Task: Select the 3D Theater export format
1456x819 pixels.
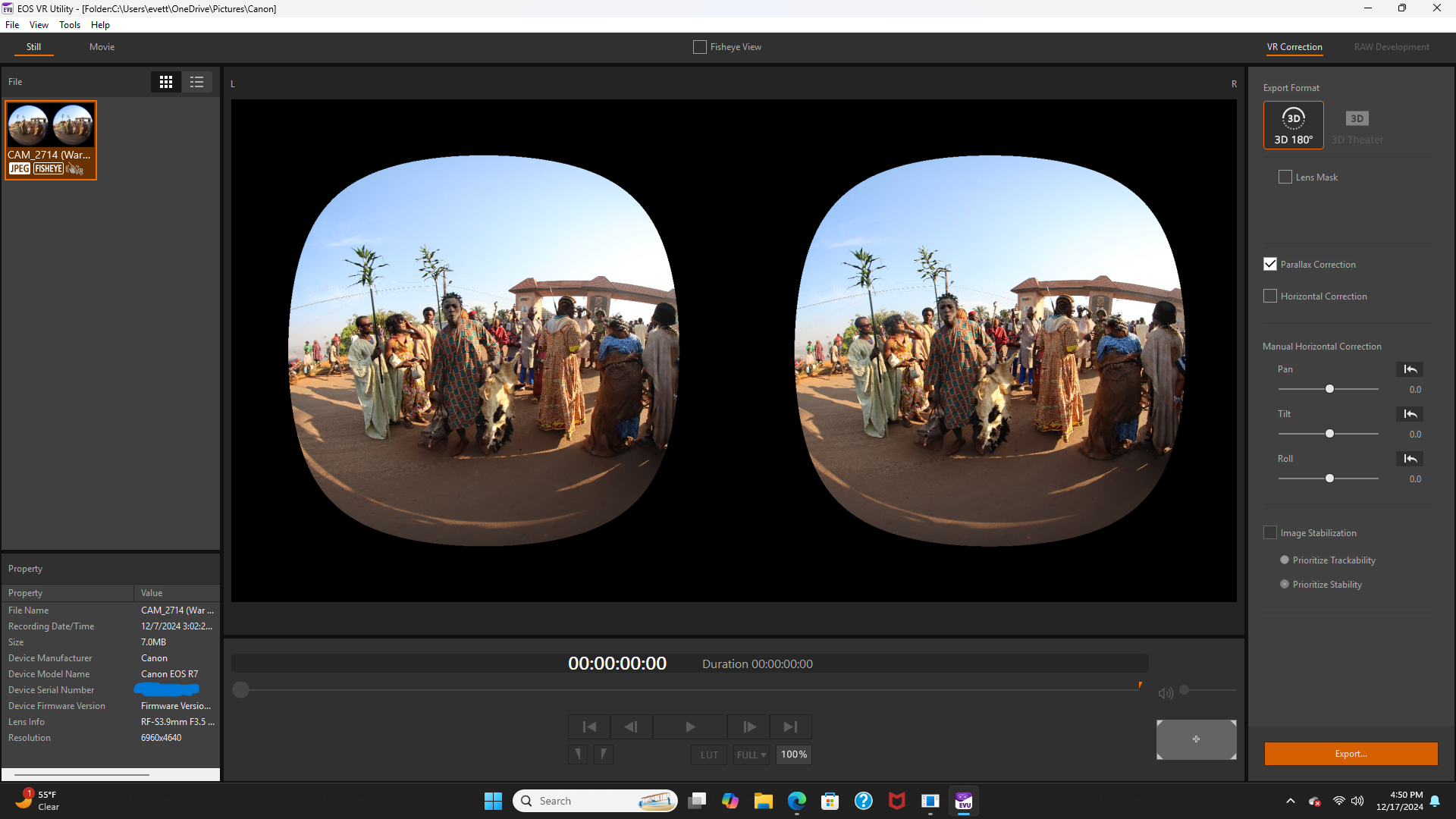Action: pyautogui.click(x=1357, y=124)
